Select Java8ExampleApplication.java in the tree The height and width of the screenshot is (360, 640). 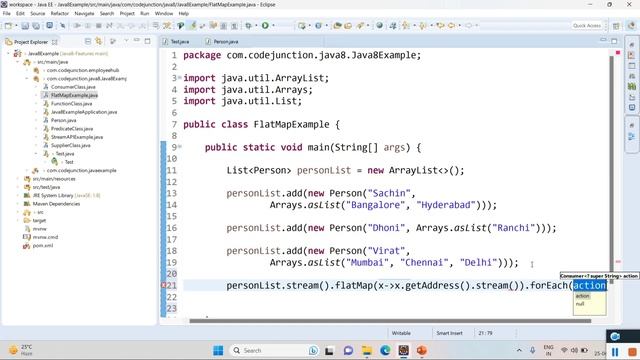click(x=84, y=112)
